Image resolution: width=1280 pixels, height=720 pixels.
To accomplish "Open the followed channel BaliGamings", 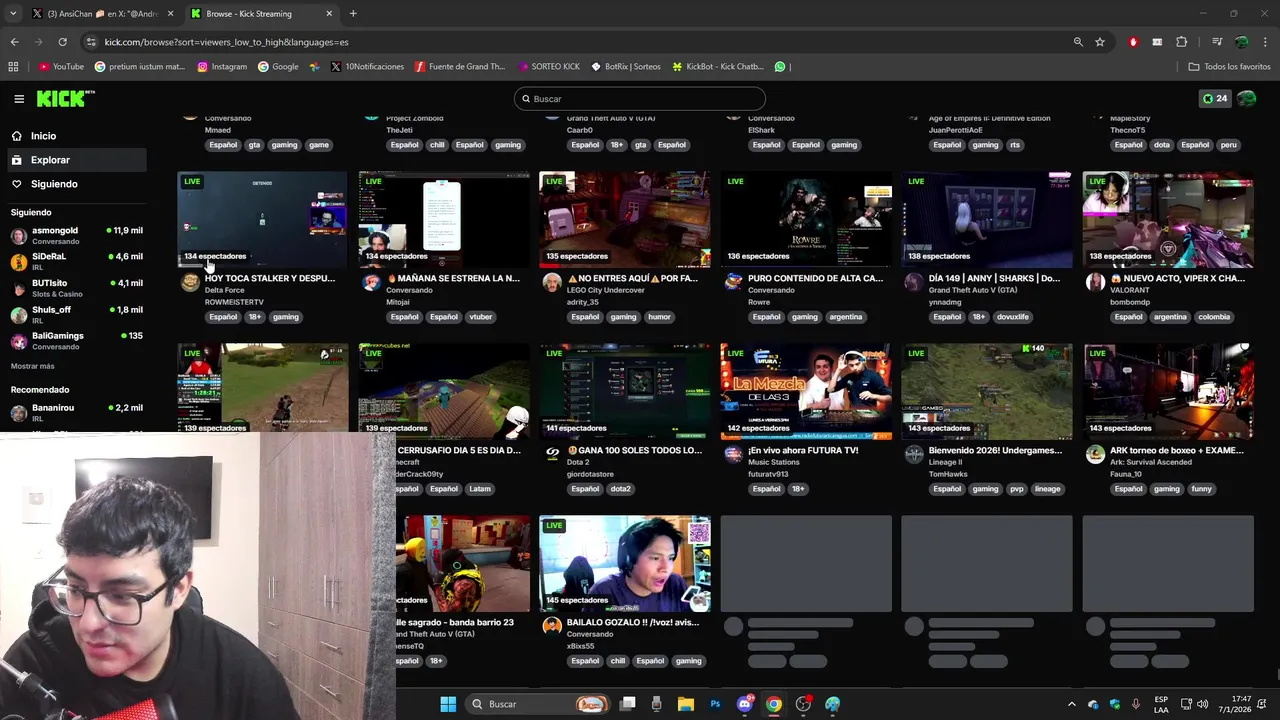I will click(76, 340).
